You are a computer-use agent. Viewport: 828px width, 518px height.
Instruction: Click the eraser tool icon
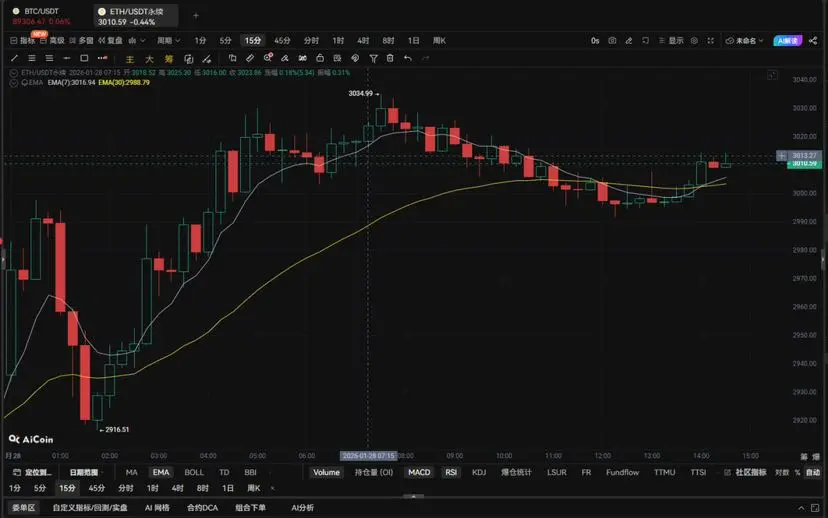[285, 58]
